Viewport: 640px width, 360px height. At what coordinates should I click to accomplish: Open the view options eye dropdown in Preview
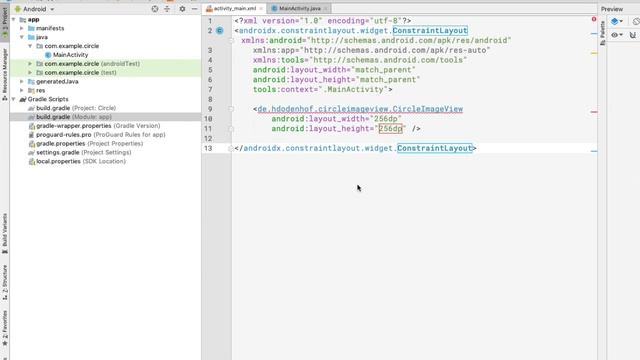(x=616, y=35)
